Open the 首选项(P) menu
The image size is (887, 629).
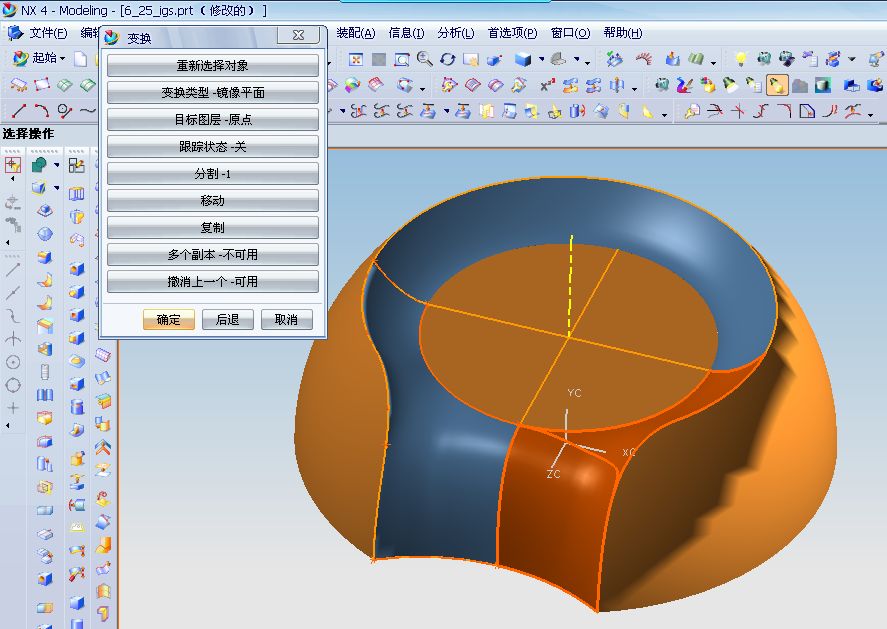pyautogui.click(x=513, y=33)
